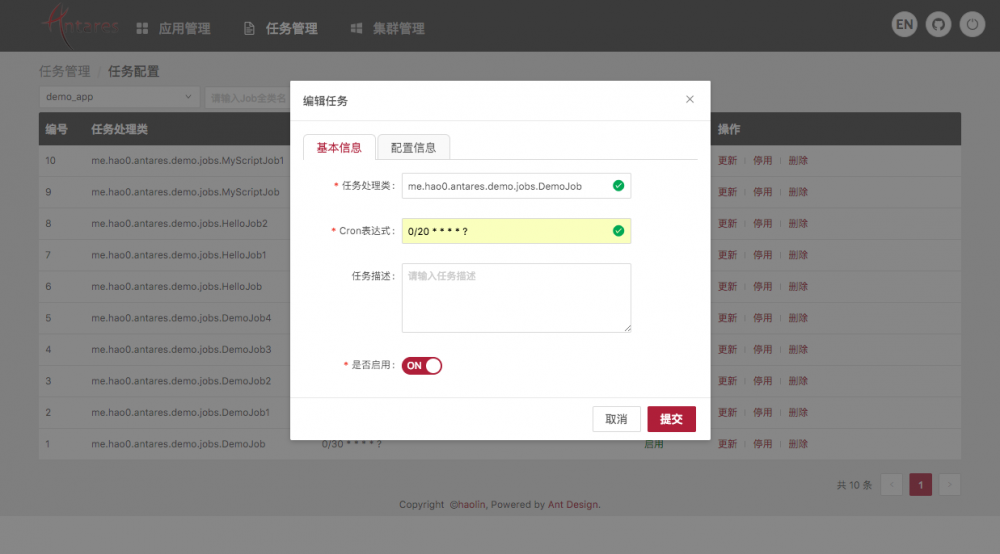Viewport: 1000px width, 554px height.
Task: Open the 任务管理 menu
Action: 281,29
